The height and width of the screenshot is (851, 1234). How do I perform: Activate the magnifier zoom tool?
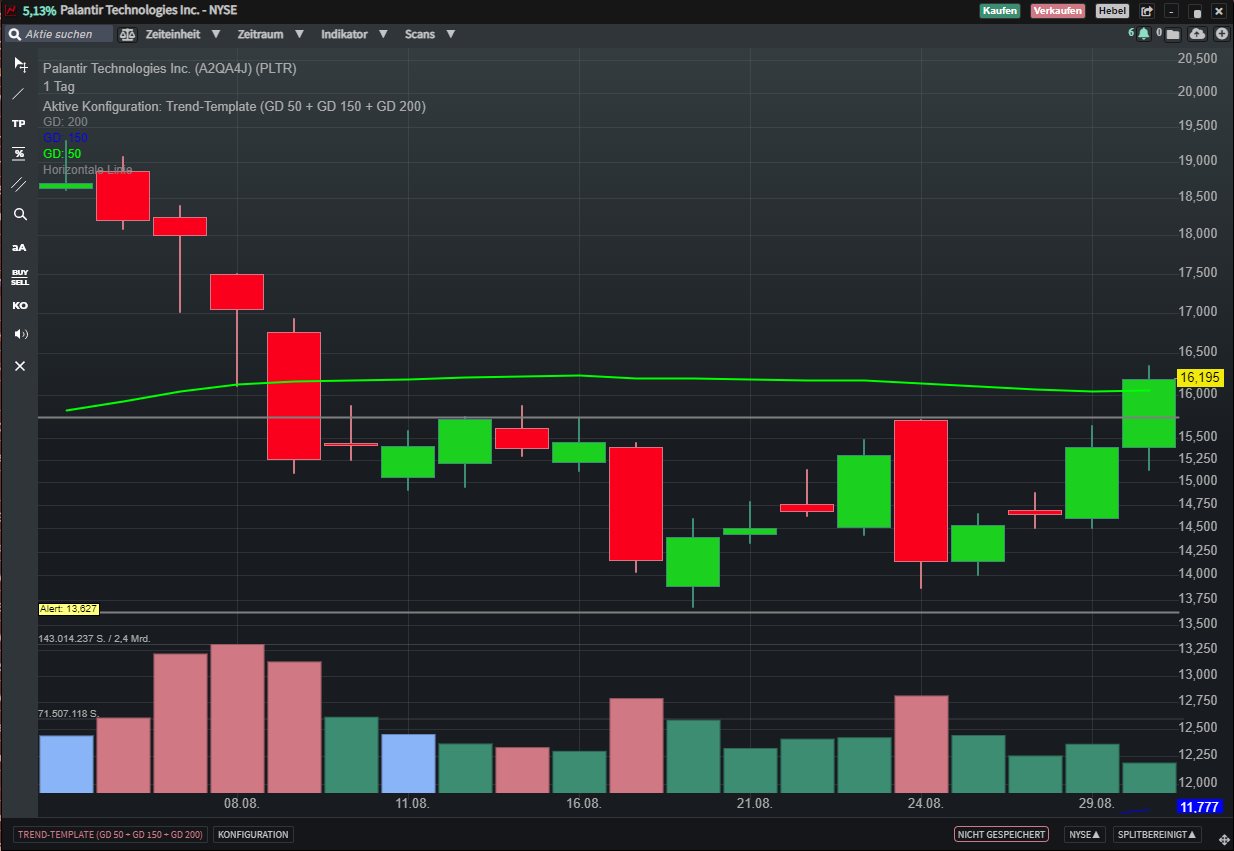(x=20, y=214)
